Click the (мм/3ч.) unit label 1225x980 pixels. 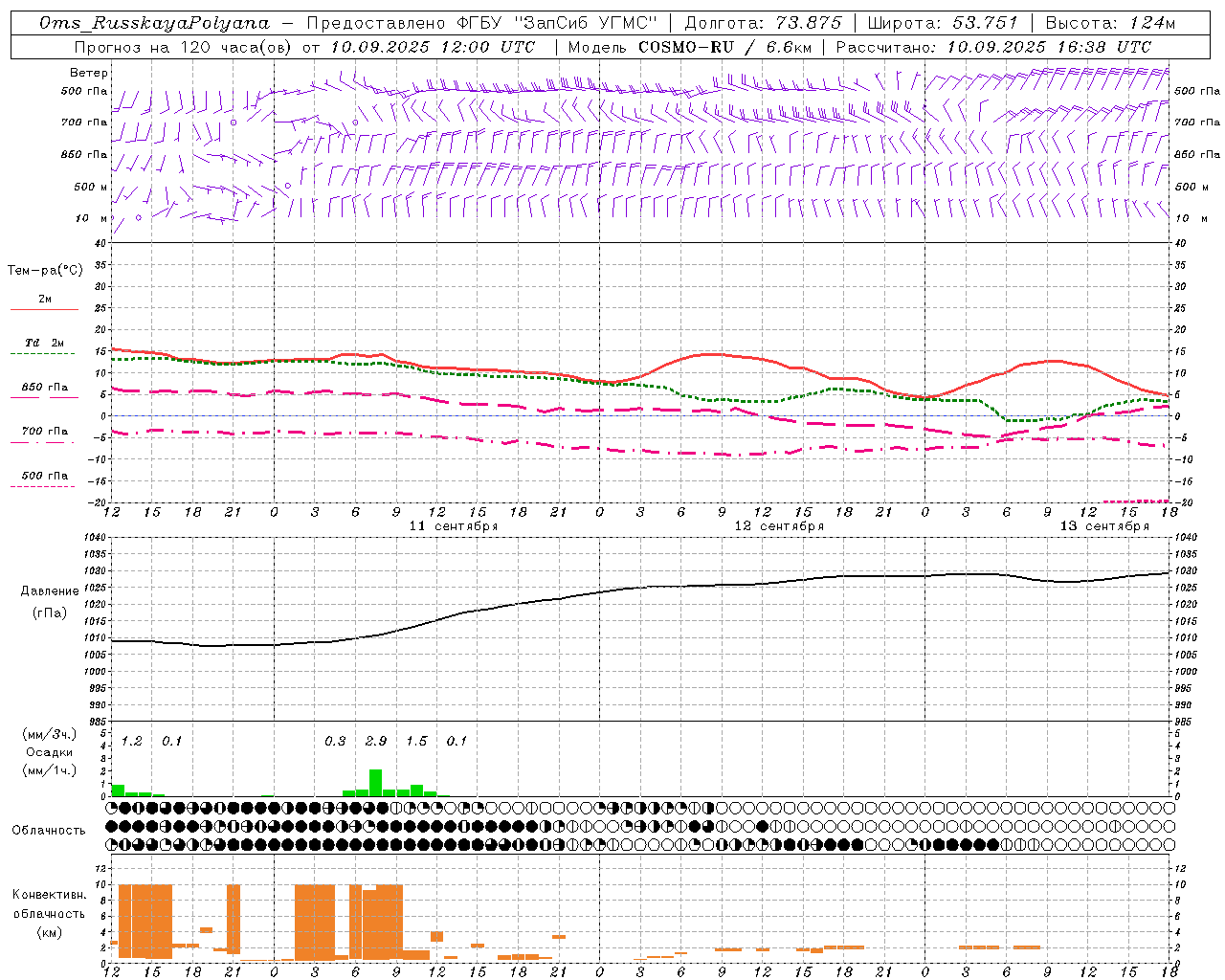click(x=49, y=735)
